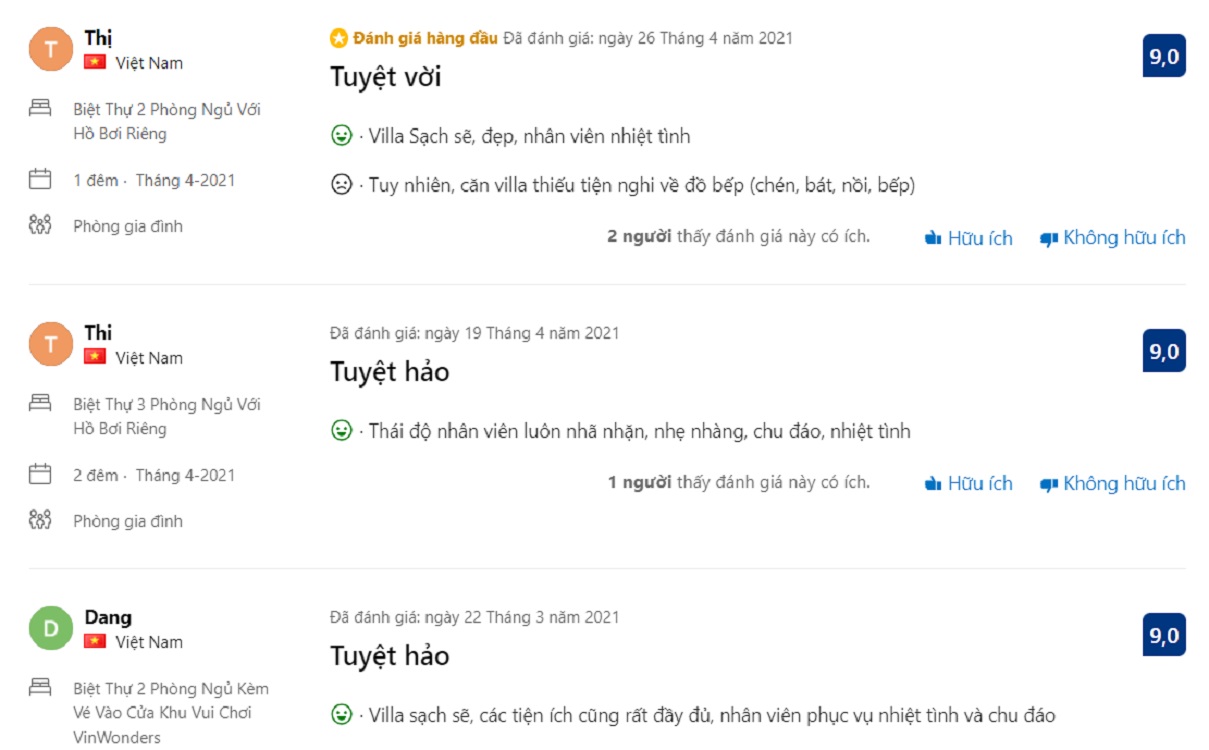Click the Biệt Thự 2 Phòng Ngủ Với Hồ Bơi Riêng text
The height and width of the screenshot is (750, 1209).
[166, 121]
